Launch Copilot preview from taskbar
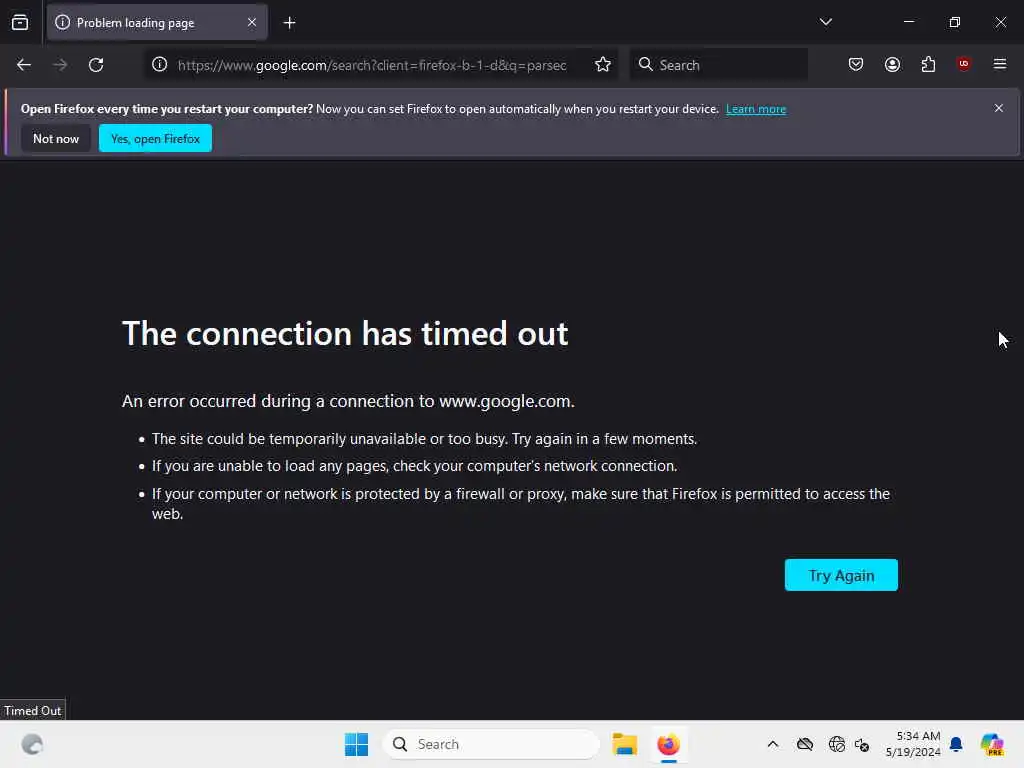The width and height of the screenshot is (1024, 768). [x=991, y=744]
